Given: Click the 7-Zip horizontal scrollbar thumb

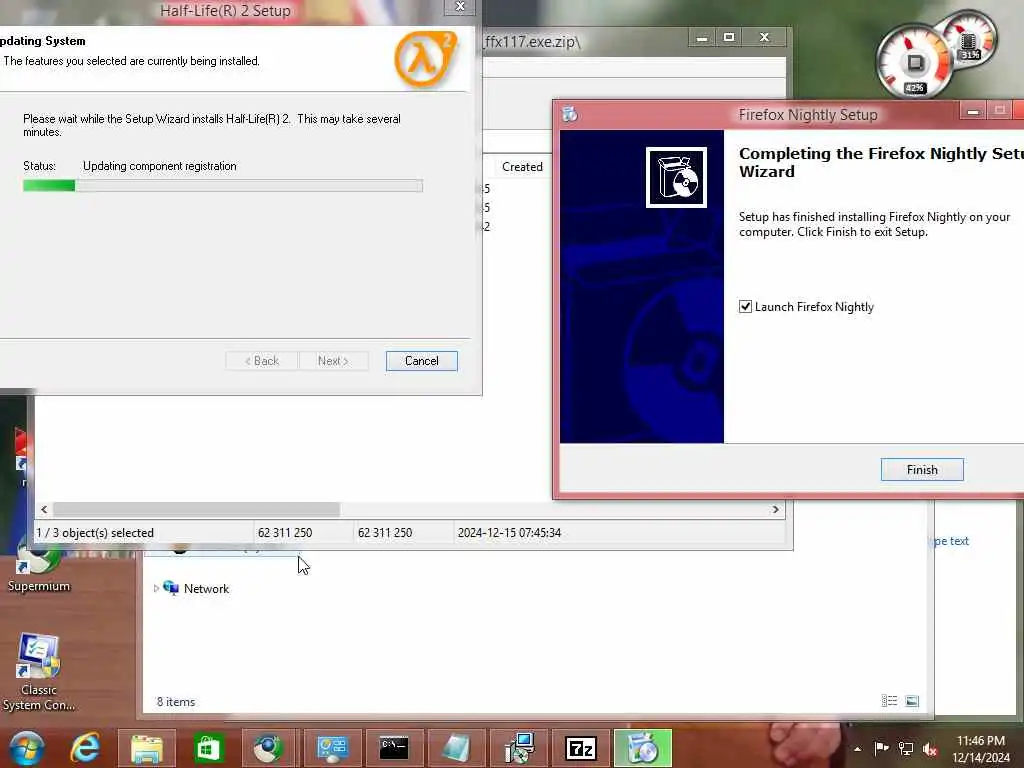Looking at the screenshot, I should (x=196, y=509).
